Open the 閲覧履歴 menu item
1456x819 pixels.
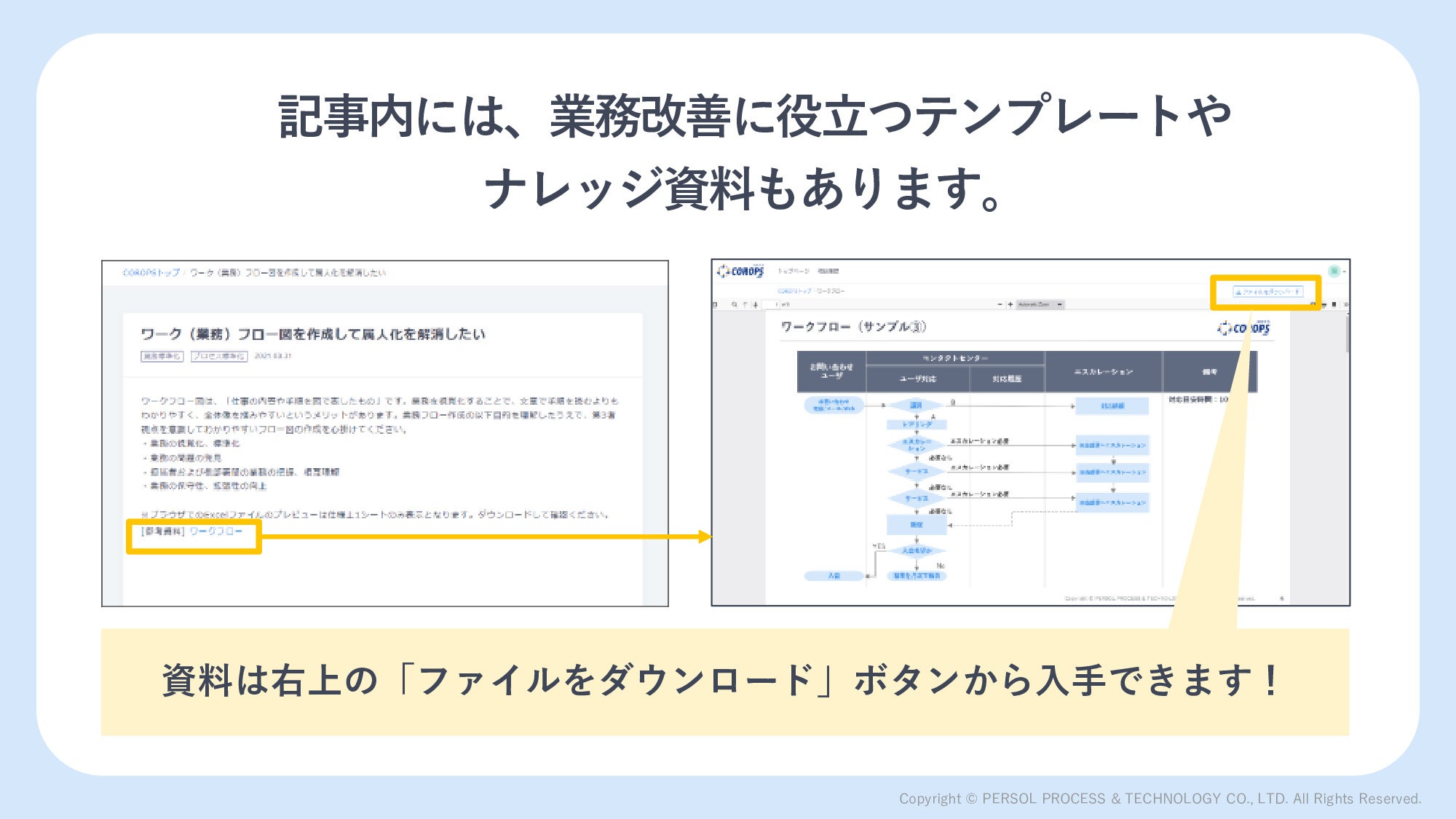(x=828, y=271)
